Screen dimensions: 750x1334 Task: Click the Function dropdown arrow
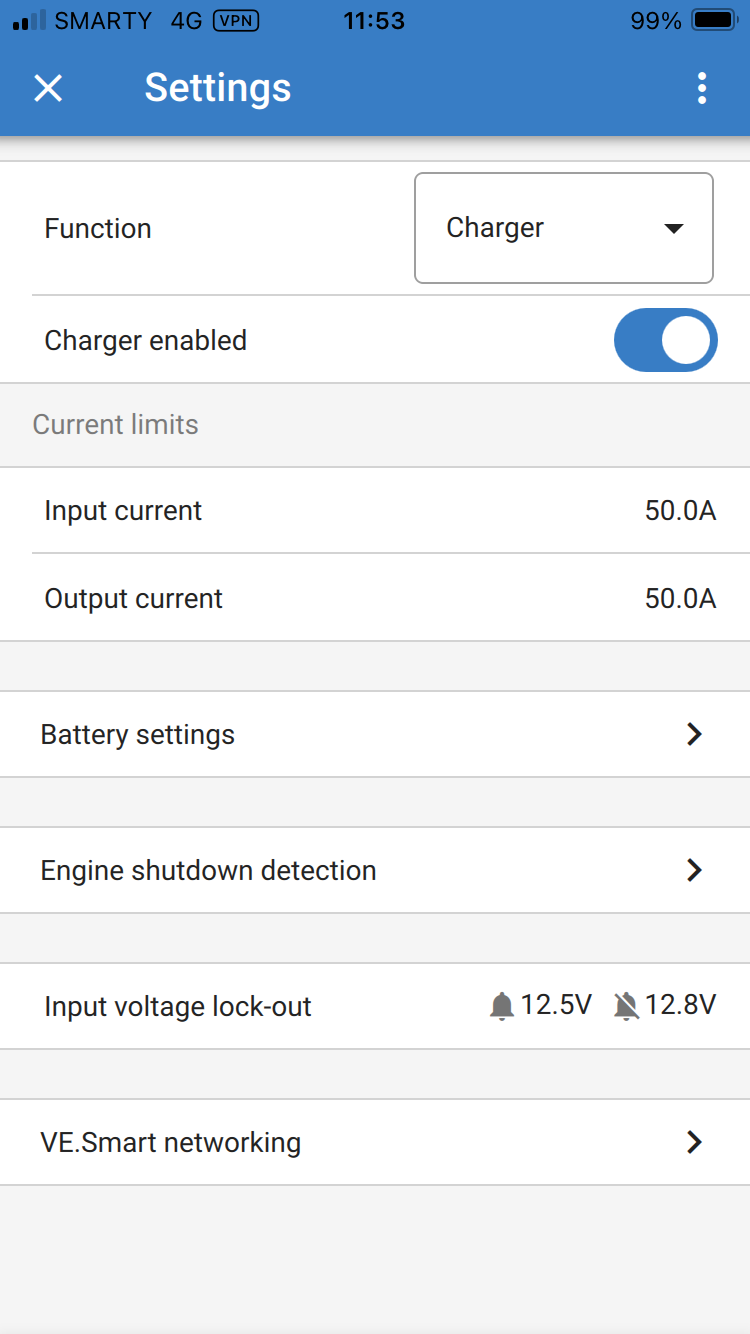coord(674,229)
